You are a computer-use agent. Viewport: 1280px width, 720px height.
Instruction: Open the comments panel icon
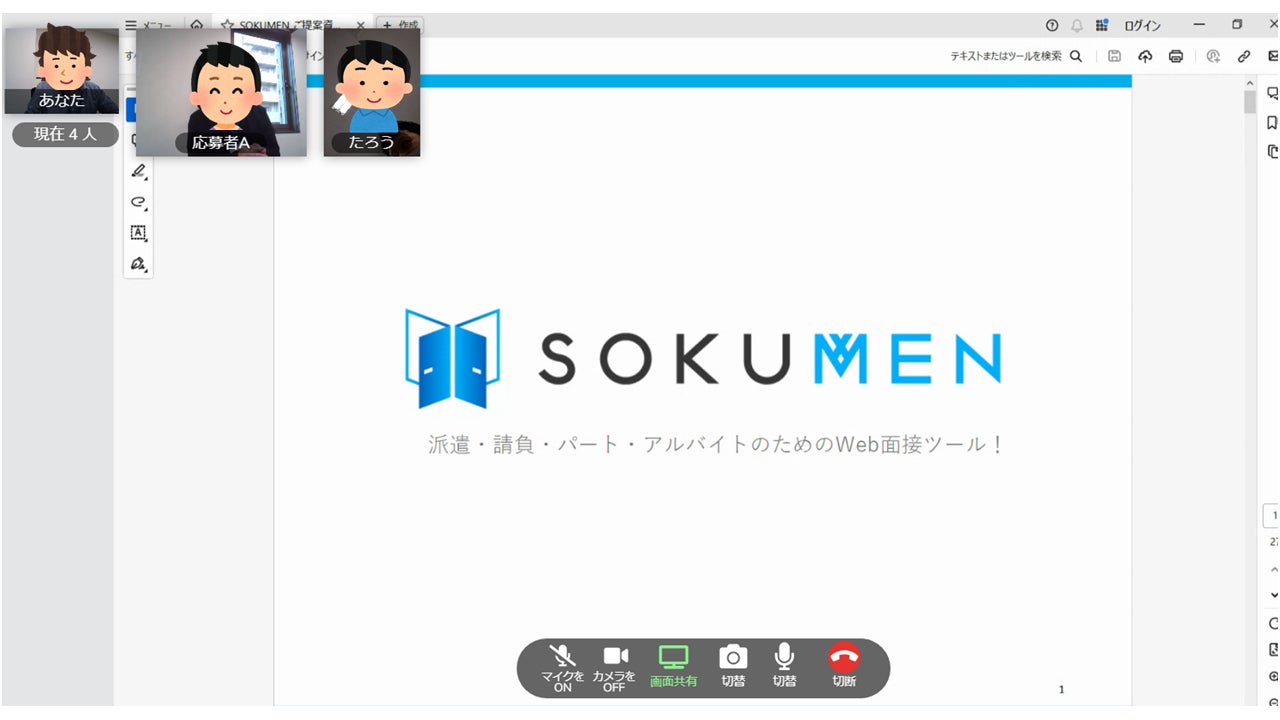[x=1273, y=93]
